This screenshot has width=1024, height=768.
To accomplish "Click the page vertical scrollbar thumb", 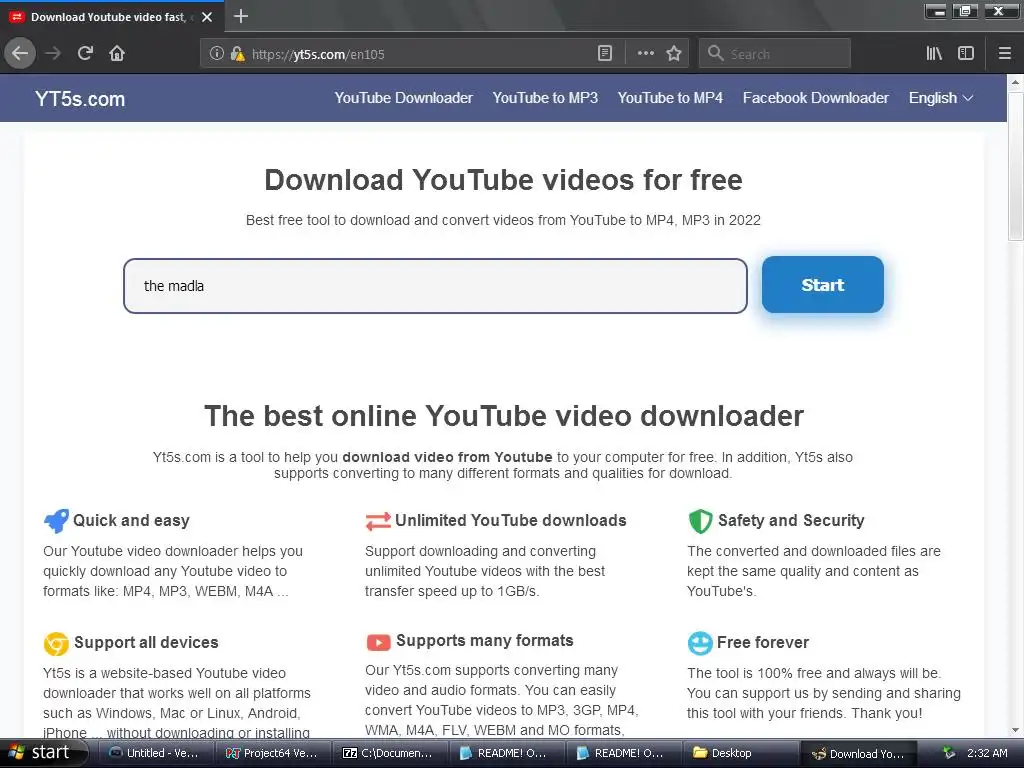I will (x=1016, y=167).
